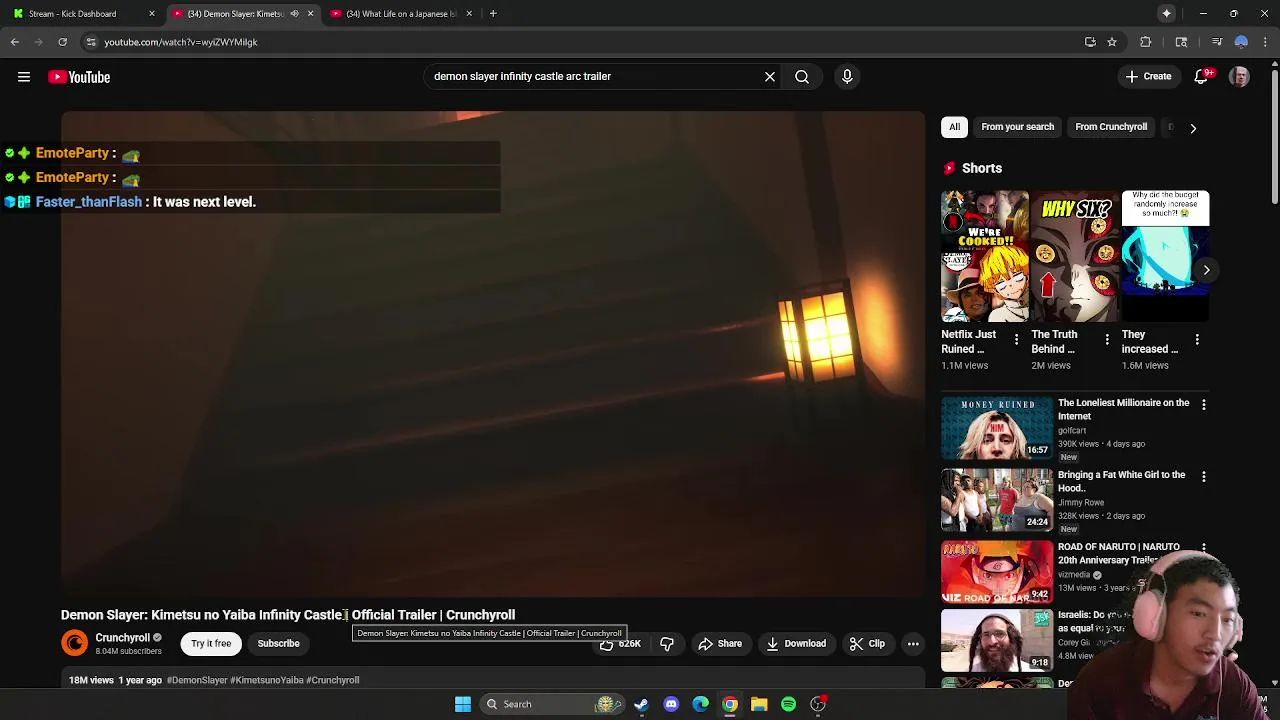Clear the search query with X
This screenshot has height=720, width=1280.
770,76
